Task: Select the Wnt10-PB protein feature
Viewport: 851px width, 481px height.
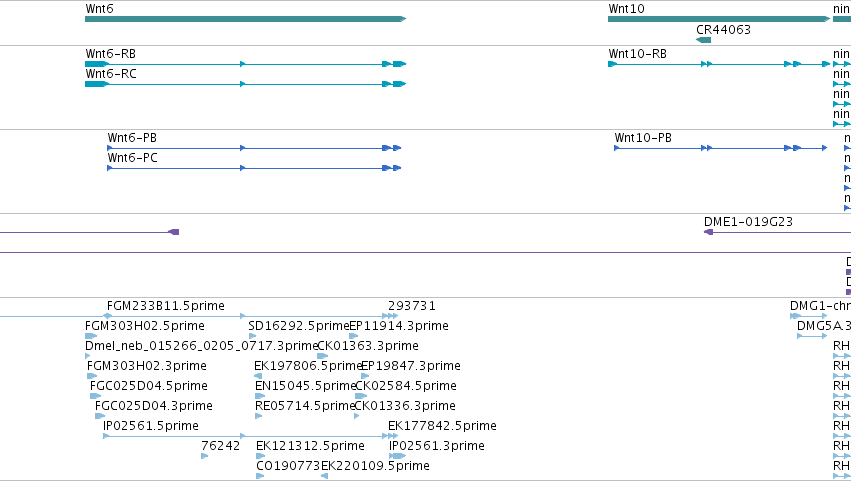Action: [721, 148]
